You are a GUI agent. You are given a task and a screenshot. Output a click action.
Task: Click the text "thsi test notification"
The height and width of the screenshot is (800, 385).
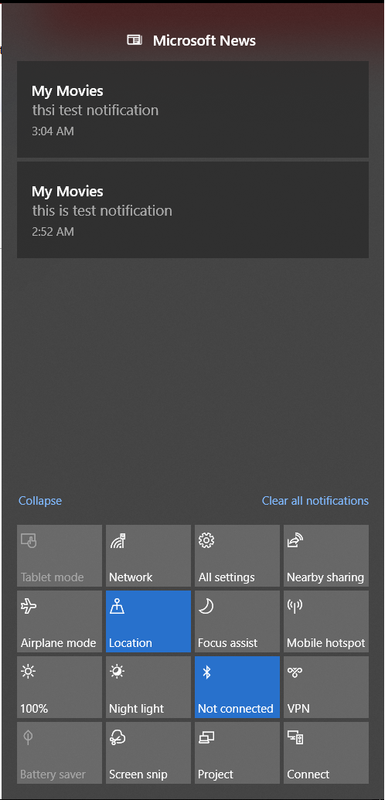pos(95,110)
